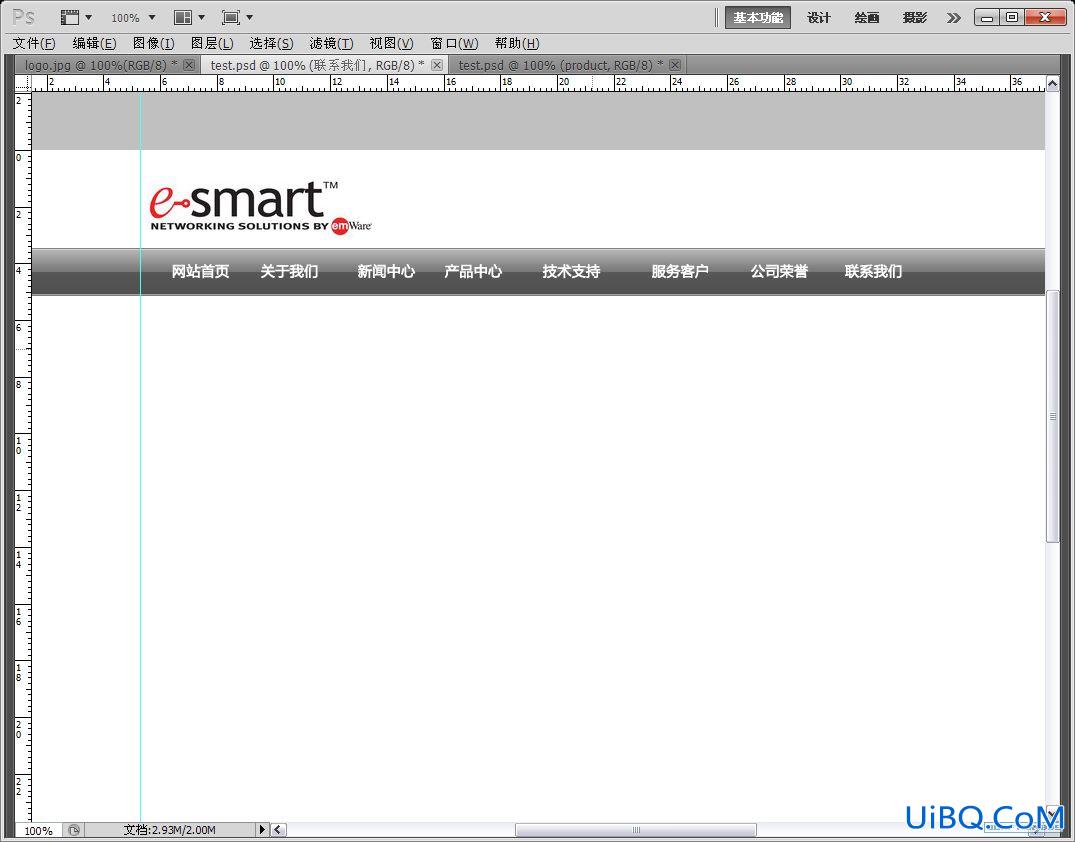The height and width of the screenshot is (842, 1075).
Task: Expand the Screen Mode dropdown arrow
Action: [250, 17]
